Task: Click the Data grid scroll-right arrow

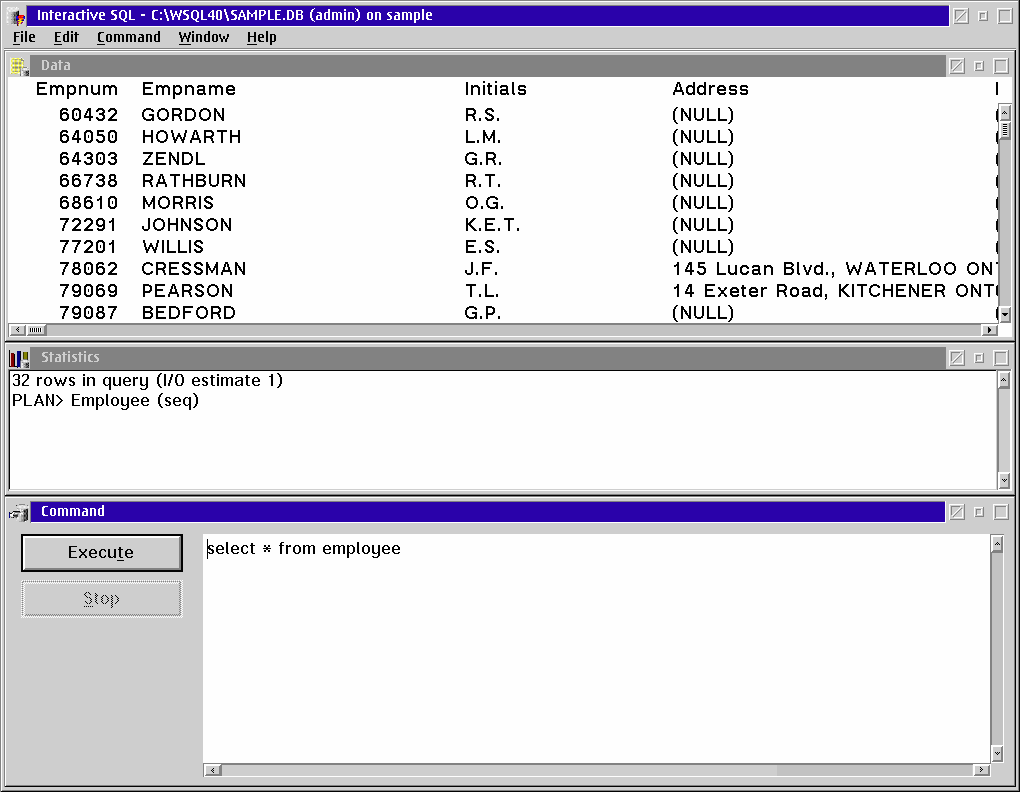Action: (989, 330)
